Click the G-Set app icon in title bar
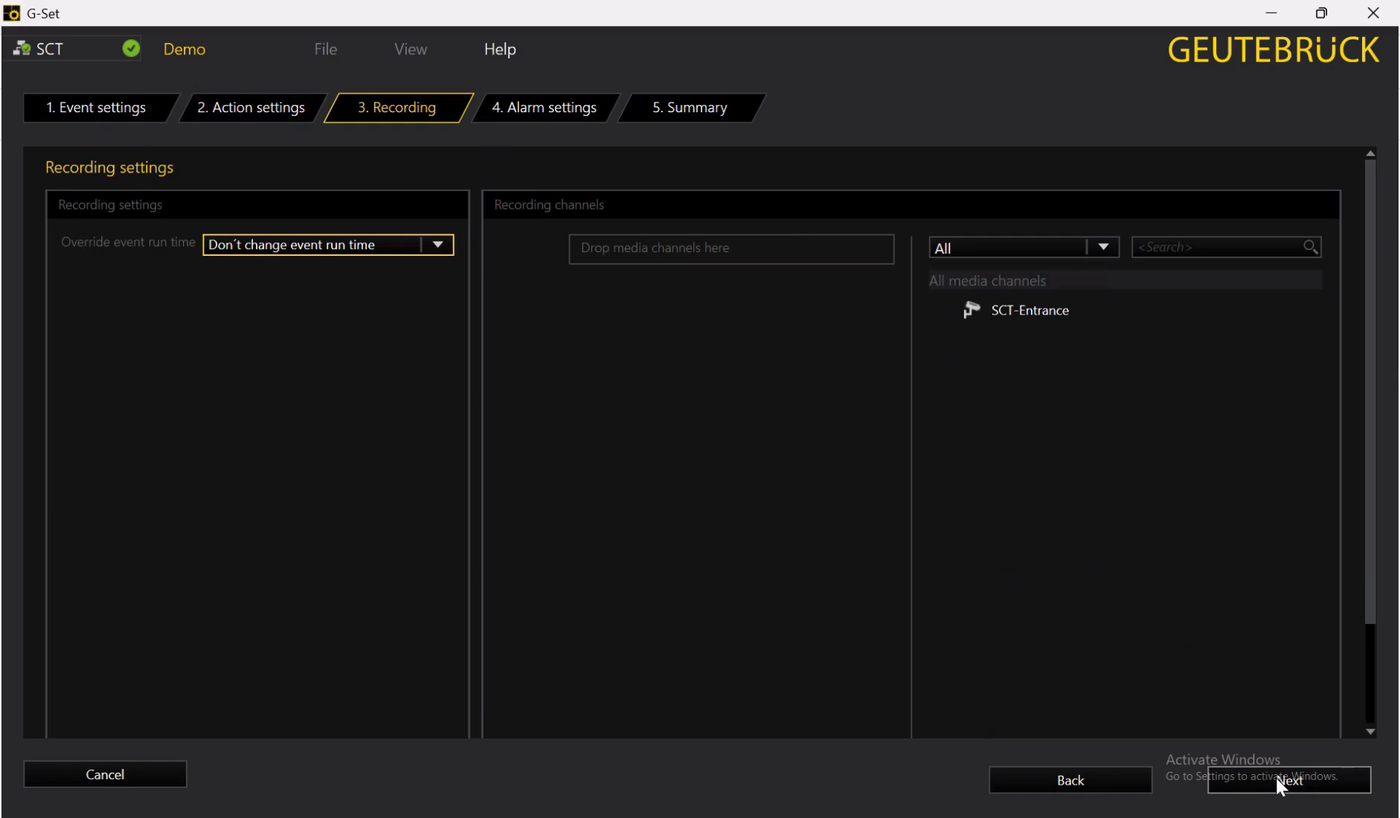 (12, 13)
